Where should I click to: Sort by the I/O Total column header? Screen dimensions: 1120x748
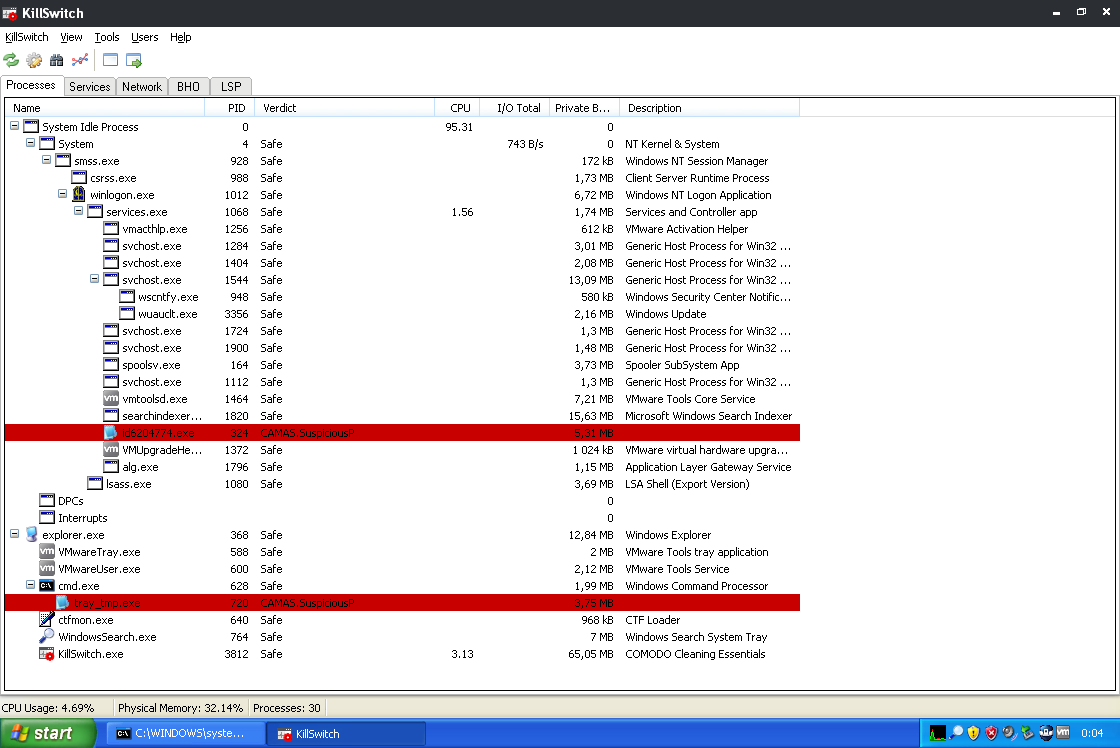coord(514,108)
